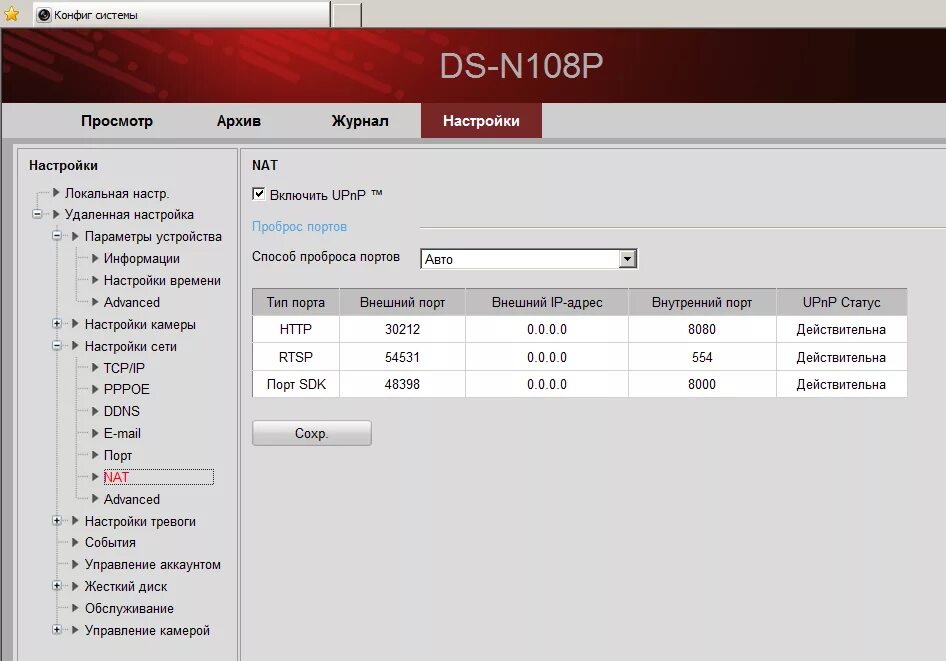
Task: Select Обслуживание in the tree
Action: click(x=129, y=608)
